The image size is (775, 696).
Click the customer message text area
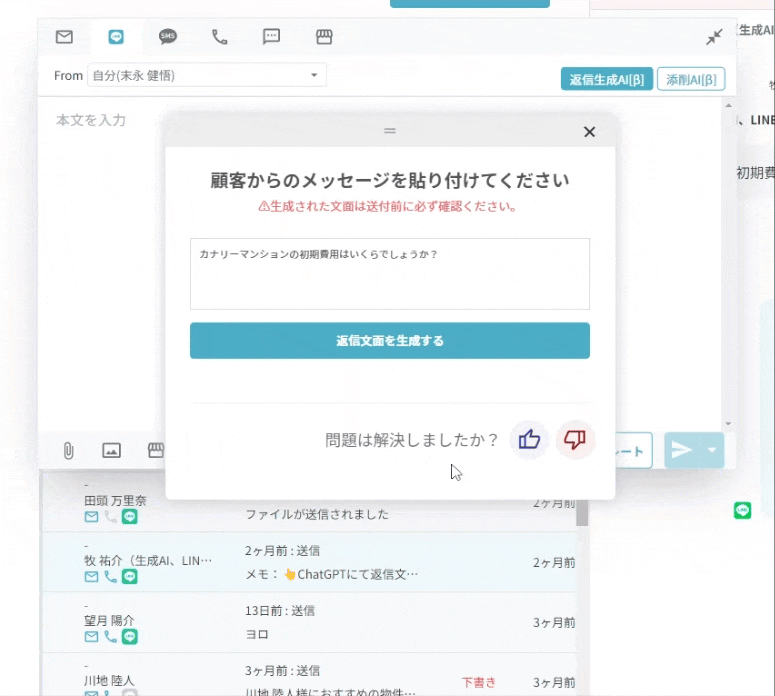click(389, 274)
